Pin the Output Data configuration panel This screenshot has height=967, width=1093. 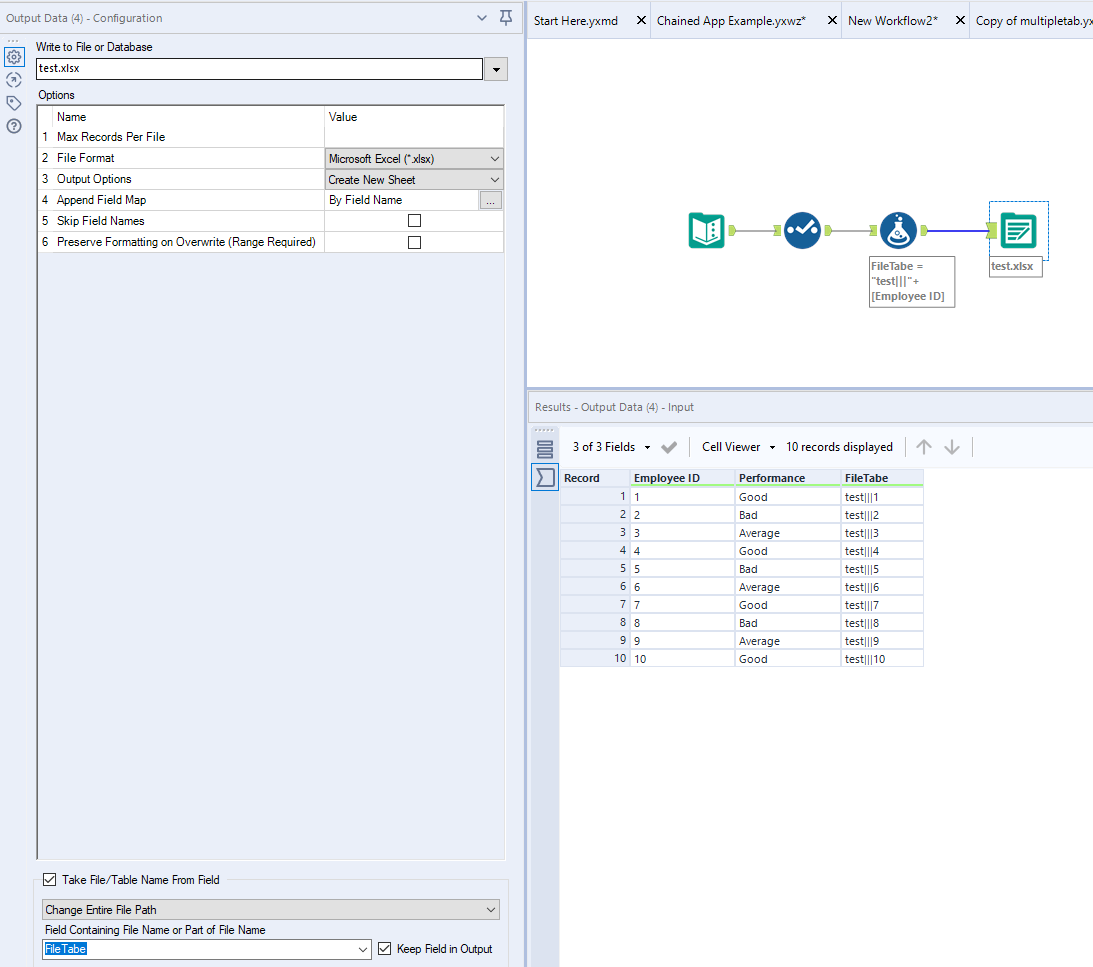[505, 17]
